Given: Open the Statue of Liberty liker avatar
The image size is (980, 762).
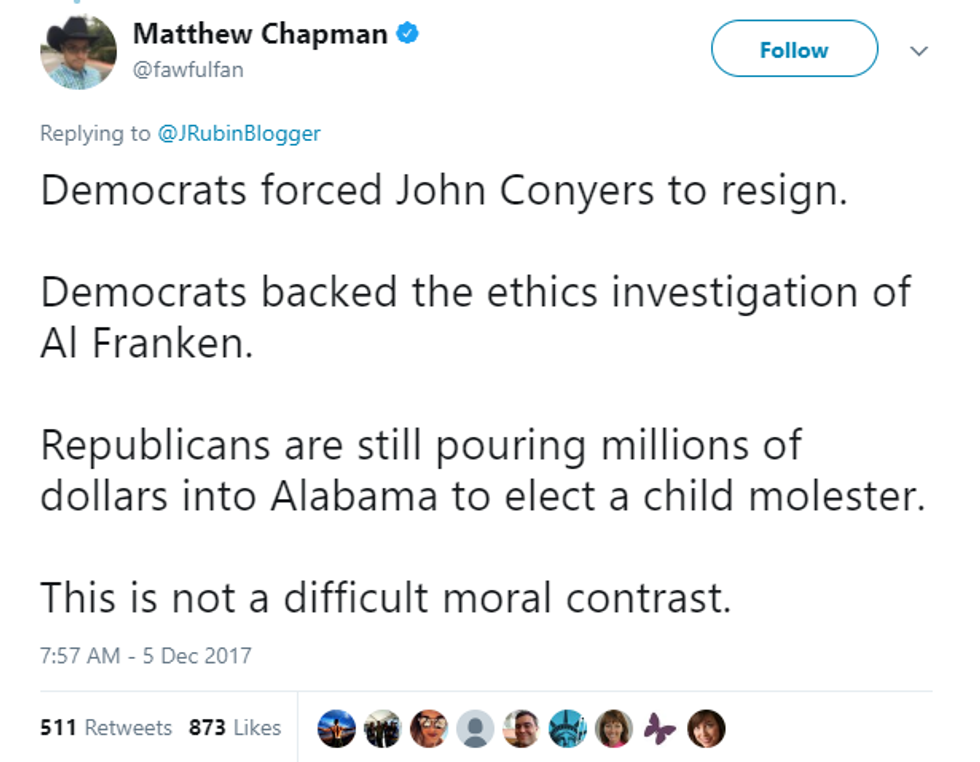Looking at the screenshot, I should [x=566, y=729].
